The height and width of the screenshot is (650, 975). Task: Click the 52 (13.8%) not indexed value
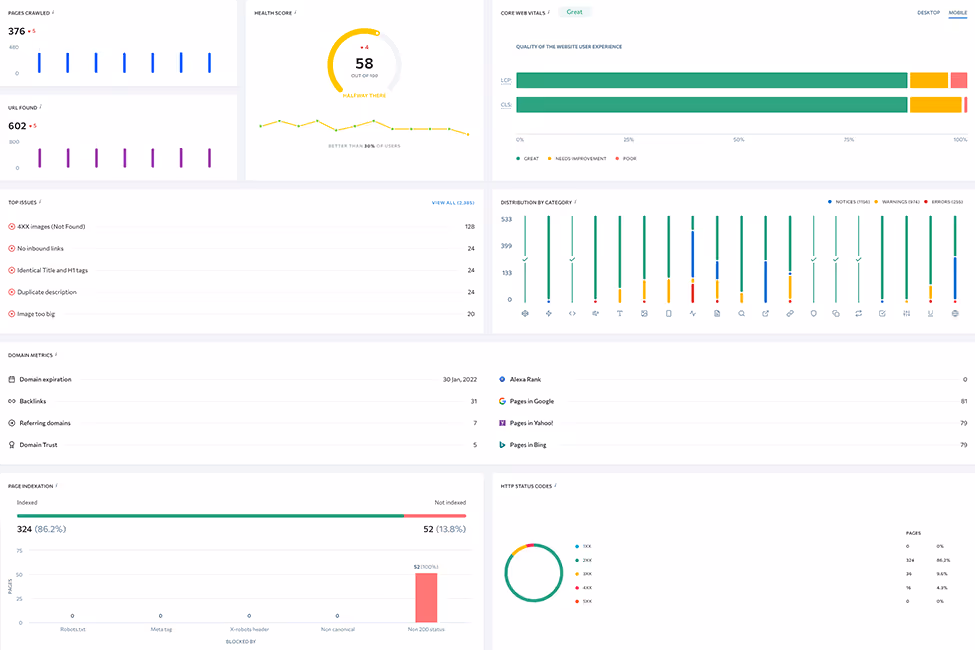[445, 529]
